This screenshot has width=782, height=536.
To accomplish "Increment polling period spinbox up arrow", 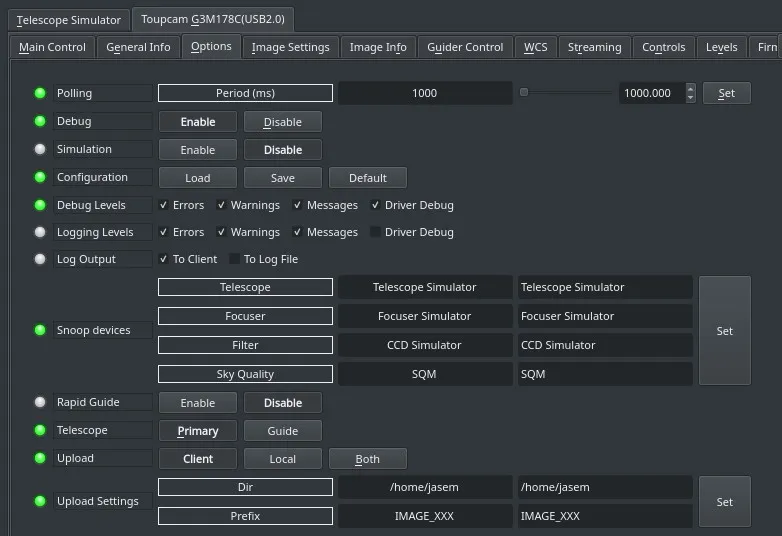I will click(690, 89).
